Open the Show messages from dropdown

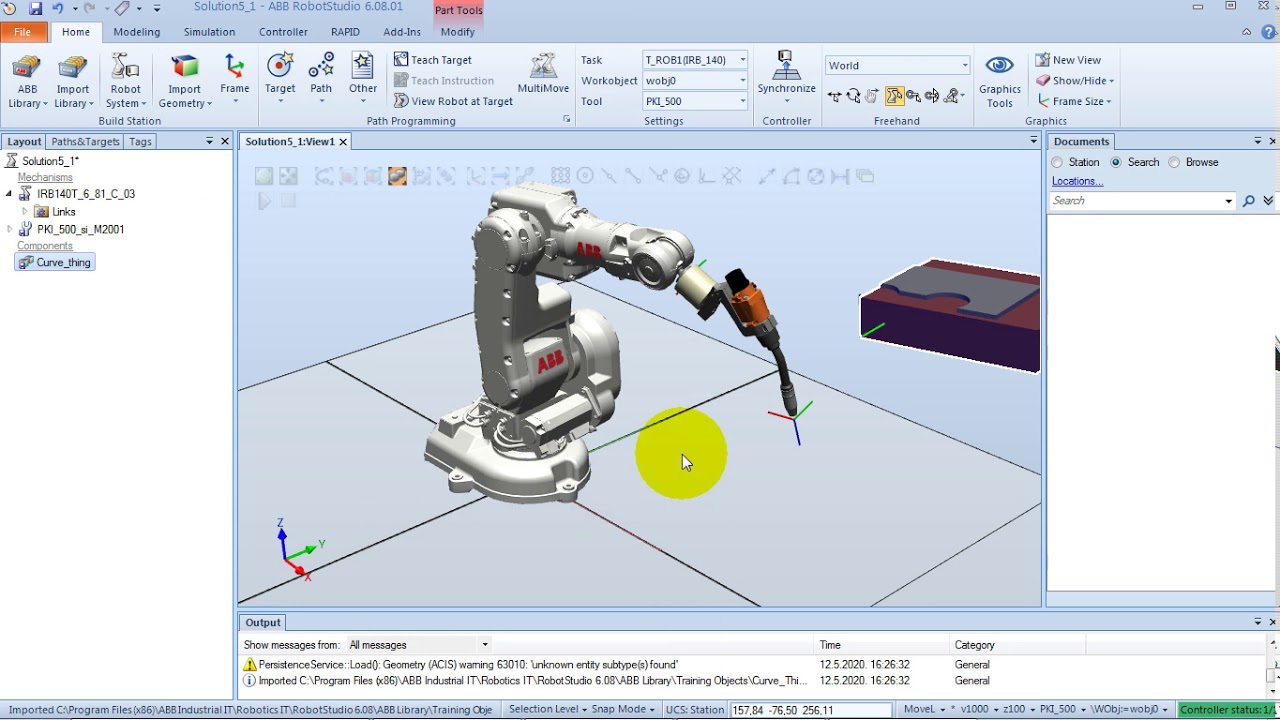(418, 645)
